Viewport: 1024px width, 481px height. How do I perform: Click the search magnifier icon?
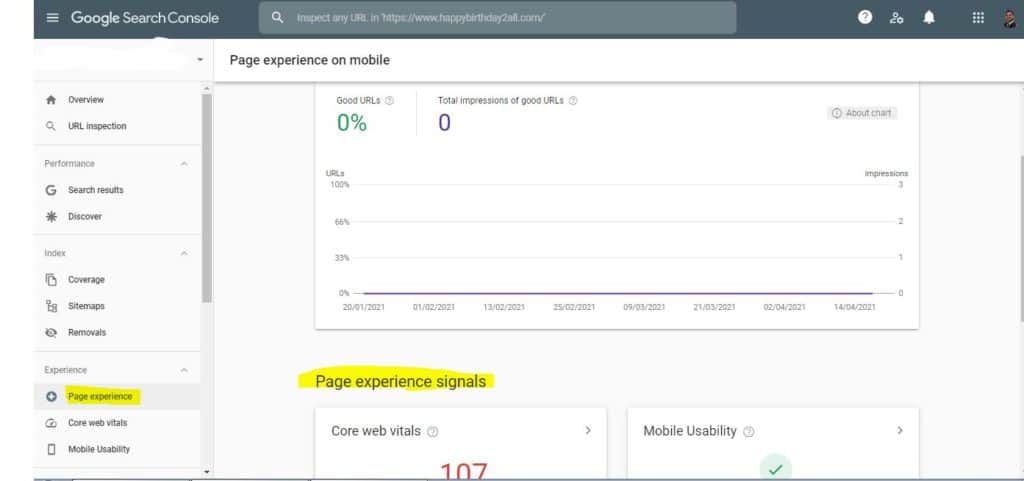click(x=278, y=18)
